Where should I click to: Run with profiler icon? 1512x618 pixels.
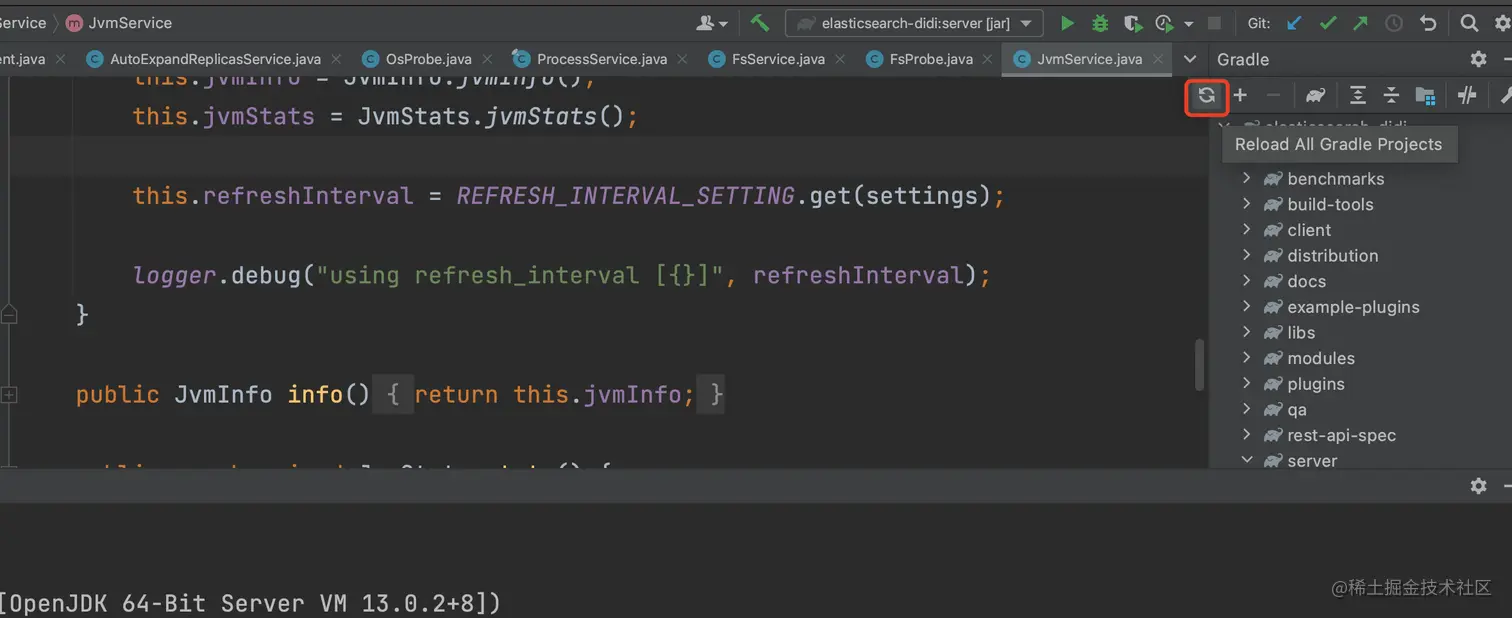click(x=1164, y=23)
